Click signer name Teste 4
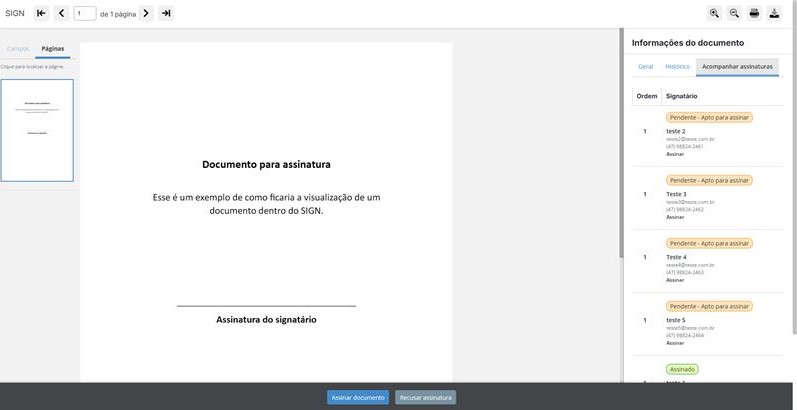Image resolution: width=797 pixels, height=410 pixels. coord(676,257)
